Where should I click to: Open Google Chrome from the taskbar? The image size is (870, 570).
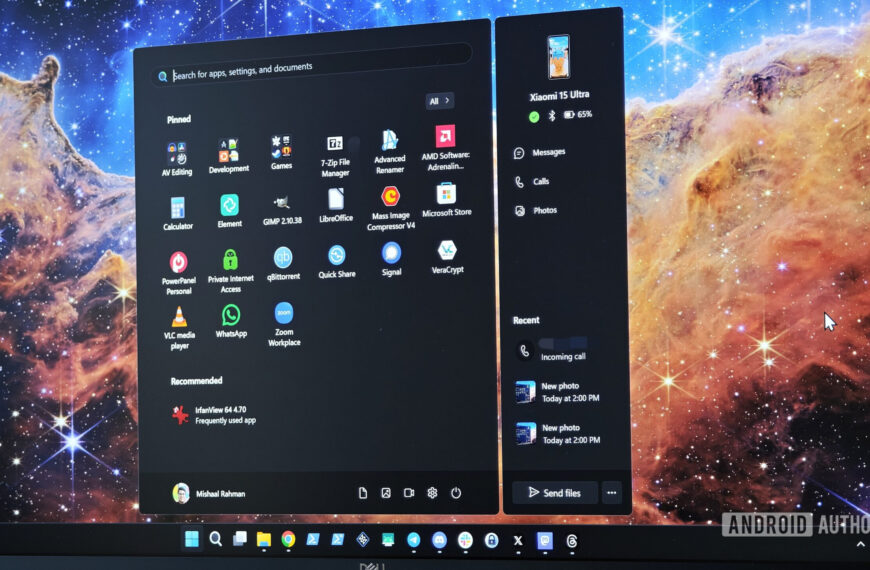pos(288,539)
